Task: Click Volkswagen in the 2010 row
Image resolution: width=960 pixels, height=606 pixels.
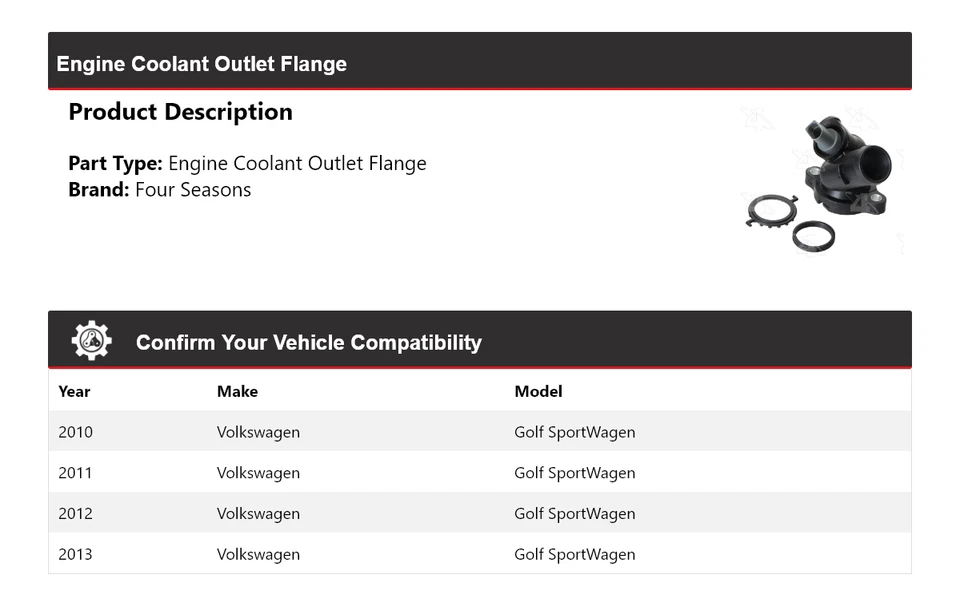Action: (258, 432)
